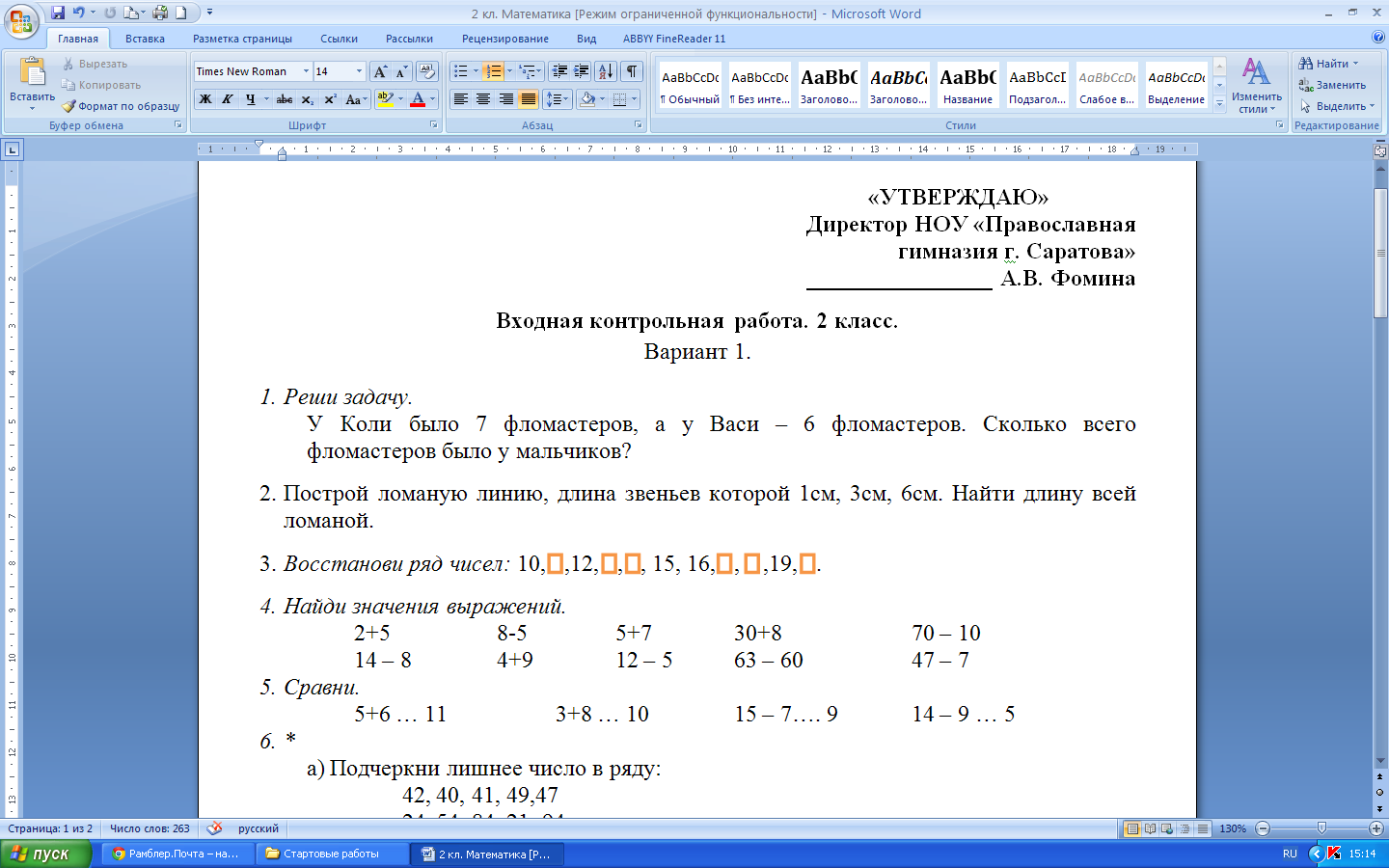Open the ABBYY FineReader 11 tab

point(674,39)
